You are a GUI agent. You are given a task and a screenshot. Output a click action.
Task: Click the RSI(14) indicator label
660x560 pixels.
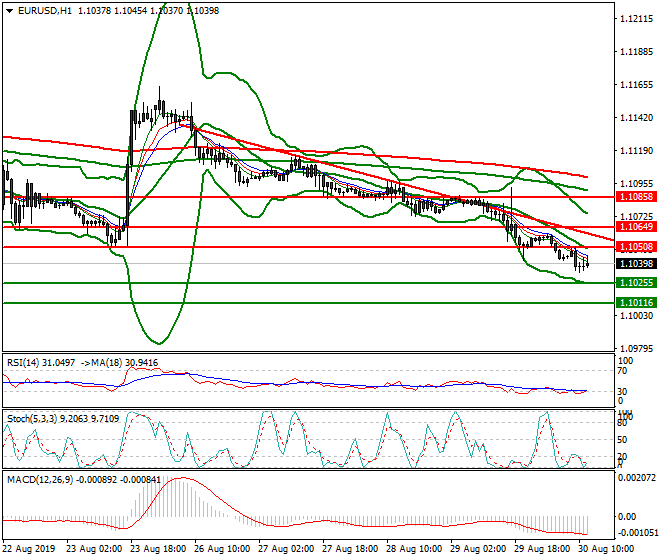27,362
